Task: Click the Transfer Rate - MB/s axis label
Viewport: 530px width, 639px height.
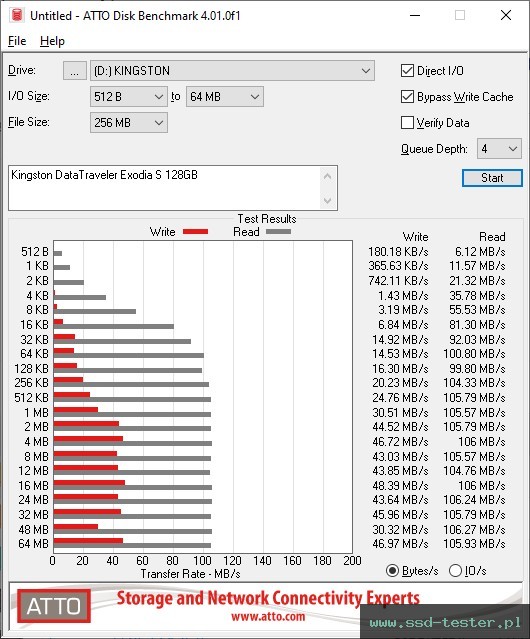Action: [190, 574]
